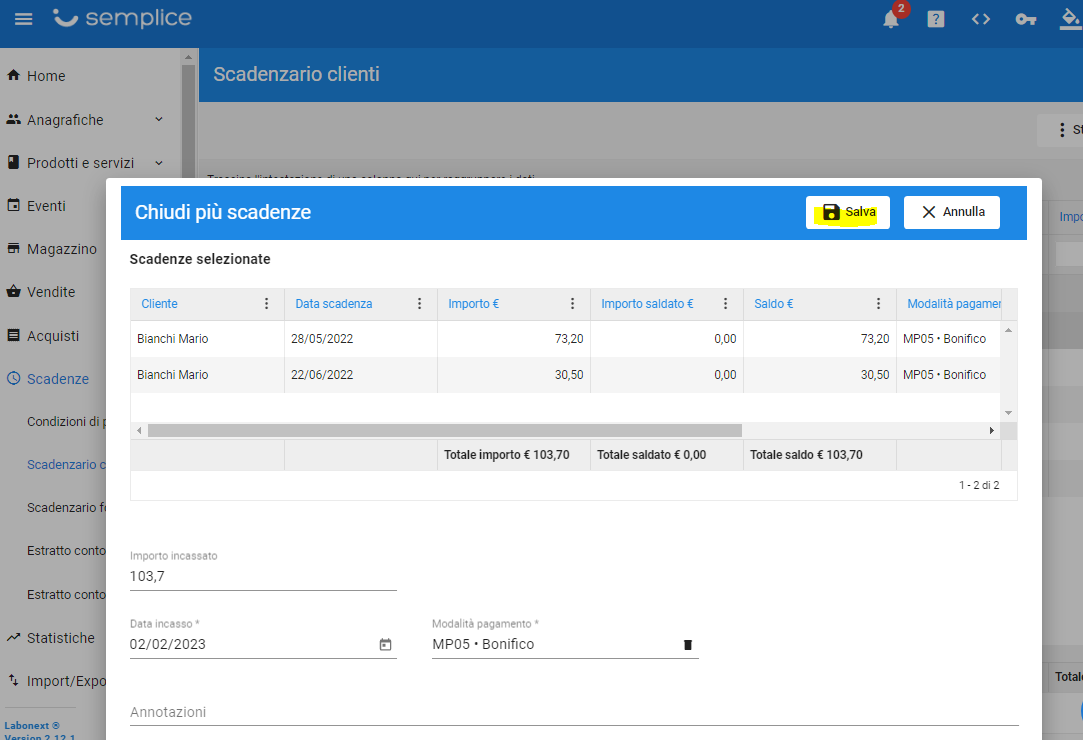Click the Eventi calendar icon
This screenshot has height=740, width=1083.
[x=13, y=205]
